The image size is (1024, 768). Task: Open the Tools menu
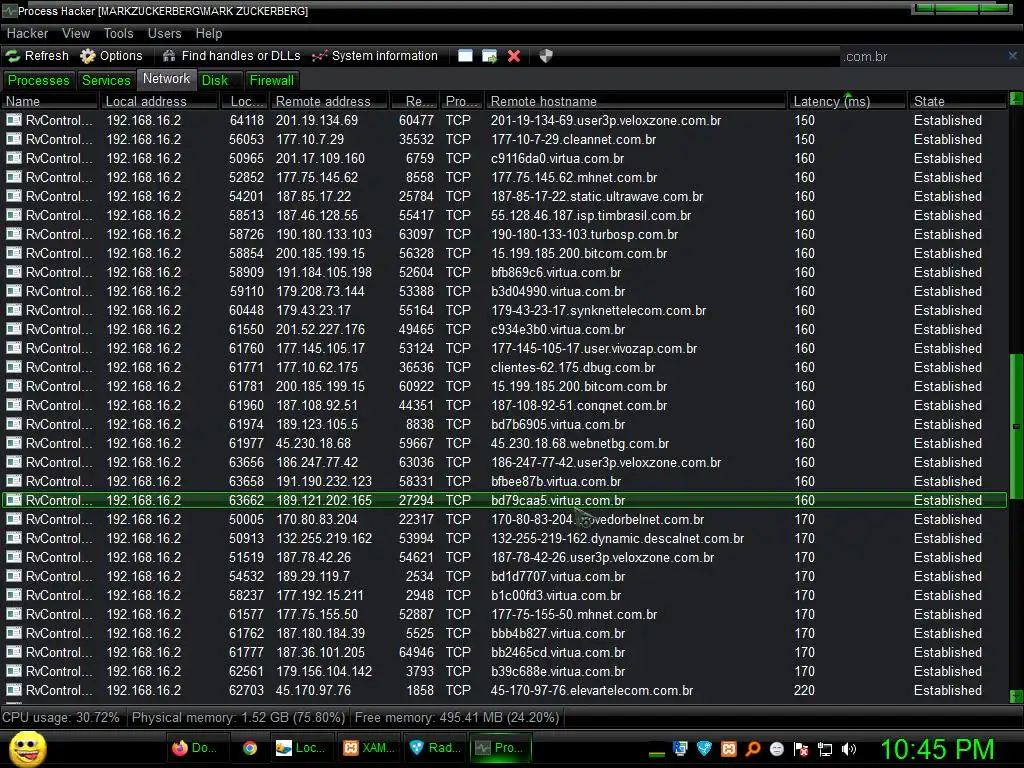(118, 33)
